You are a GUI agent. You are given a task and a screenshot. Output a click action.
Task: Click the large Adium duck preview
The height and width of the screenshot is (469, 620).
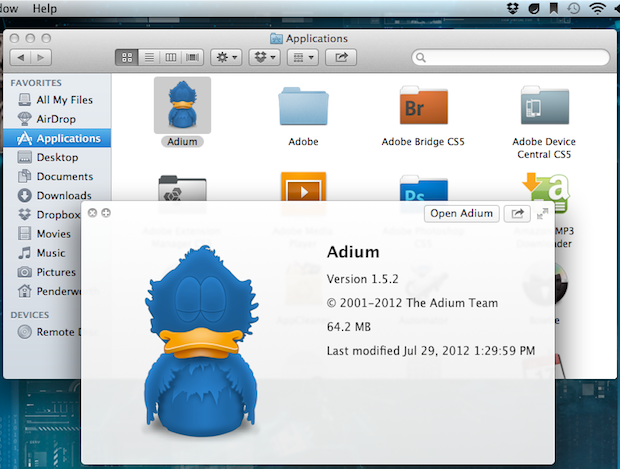pyautogui.click(x=202, y=341)
